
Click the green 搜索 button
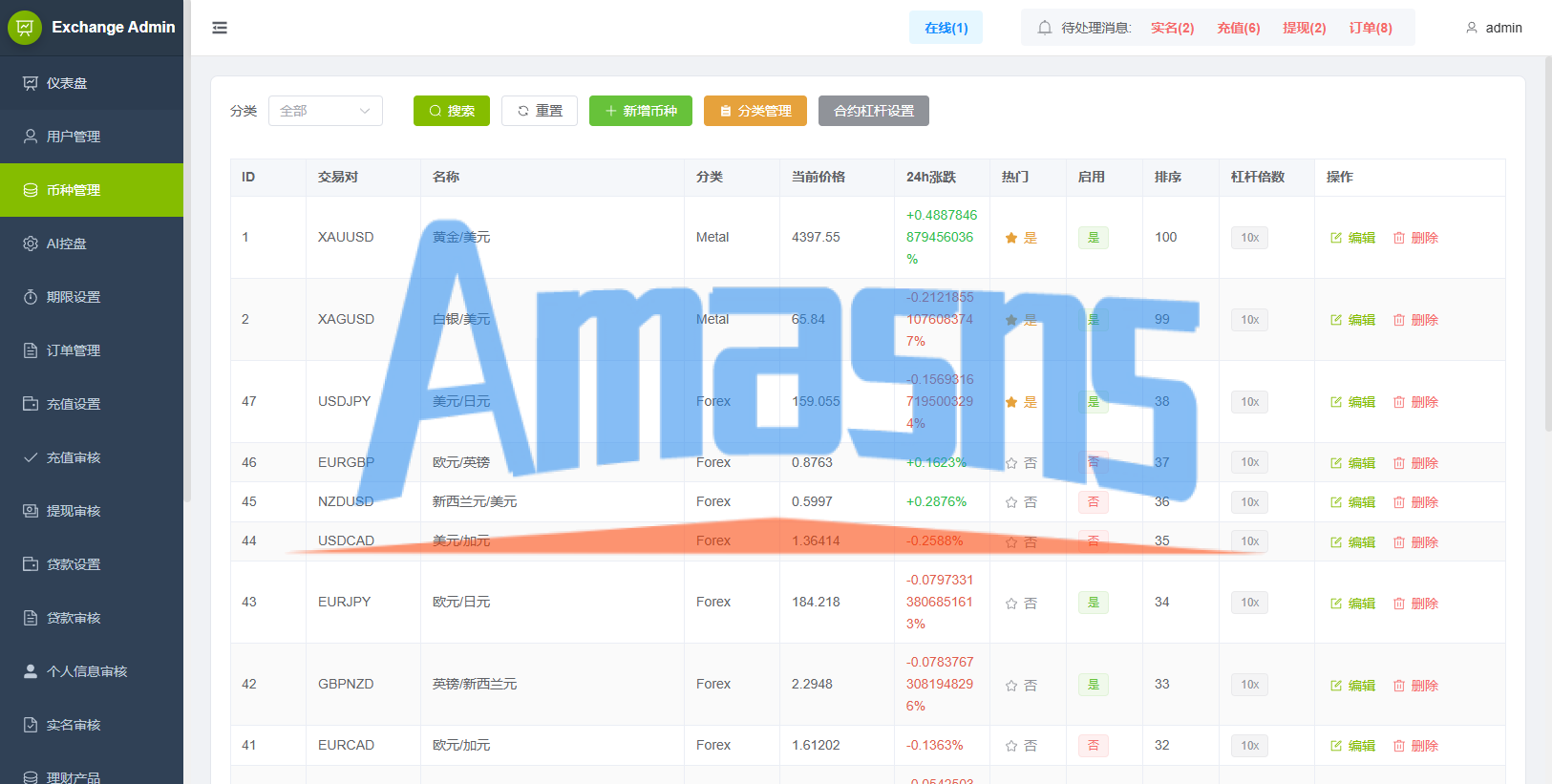[x=452, y=111]
